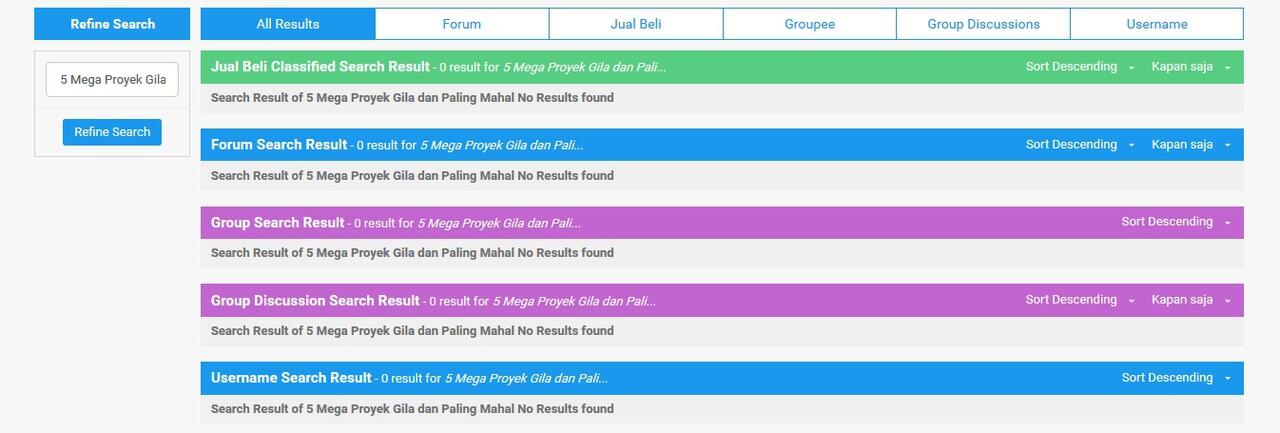
Task: Expand Sort Descending in Forum Search Result
Action: [x=1080, y=145]
